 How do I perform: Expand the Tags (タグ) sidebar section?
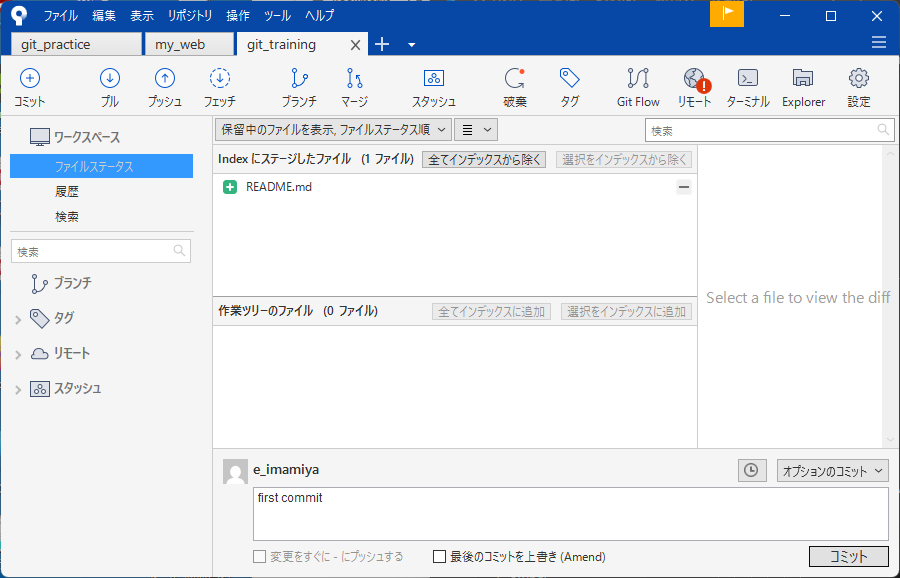tap(18, 319)
